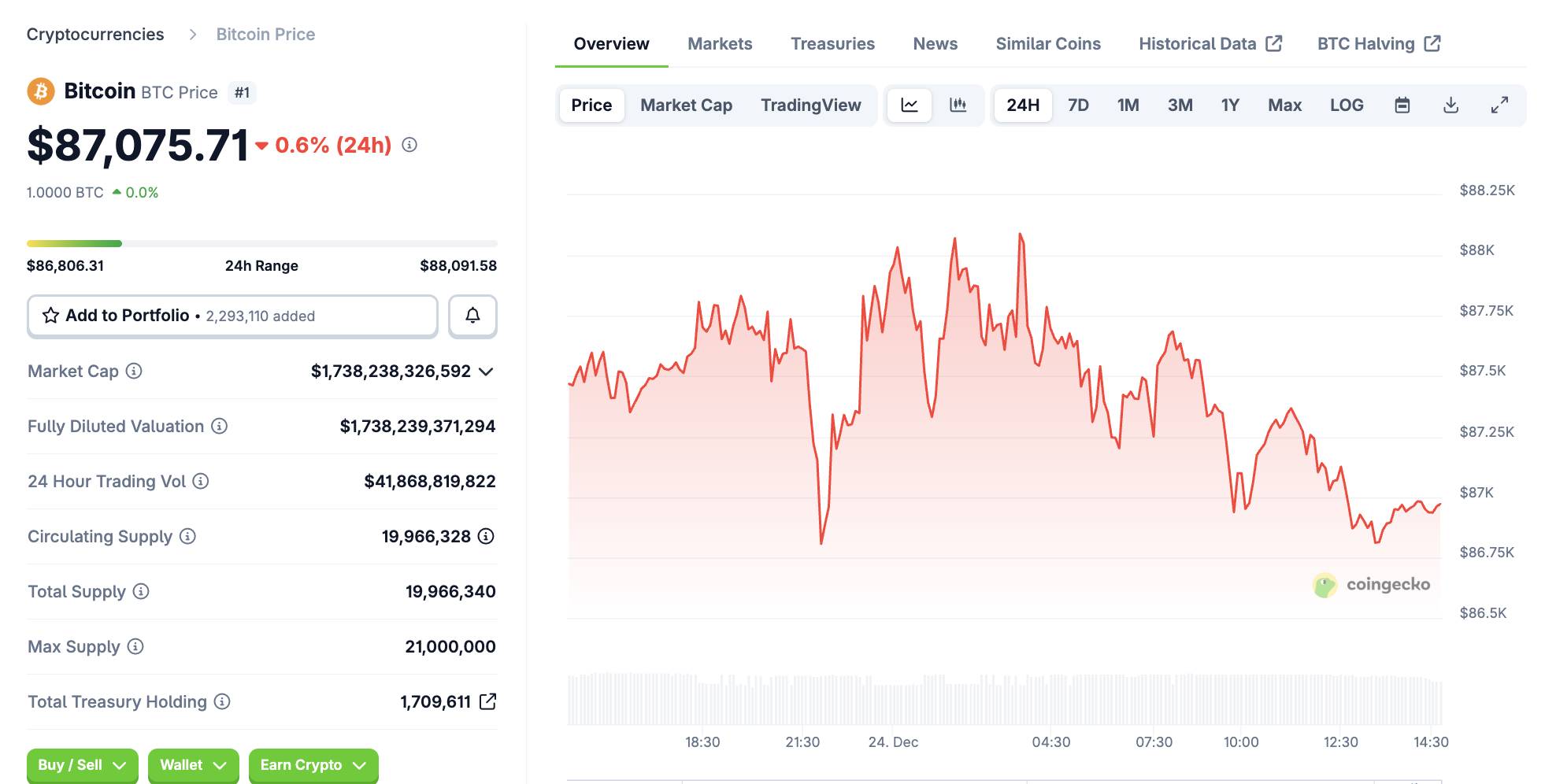The image size is (1545, 784).
Task: Click the price alert bell icon
Action: click(472, 316)
